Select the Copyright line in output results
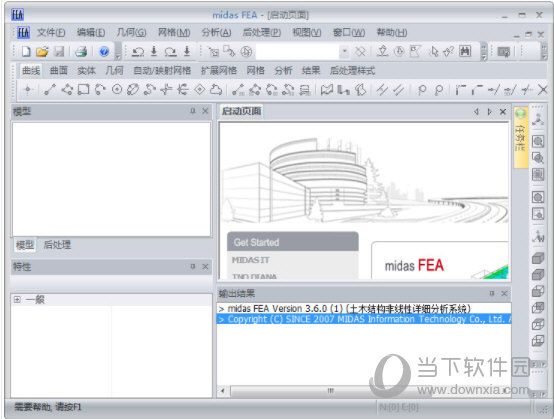554x419 pixels. pyautogui.click(x=364, y=319)
